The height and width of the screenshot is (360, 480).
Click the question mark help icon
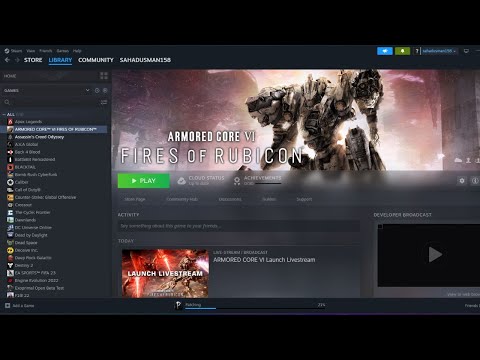click(417, 51)
